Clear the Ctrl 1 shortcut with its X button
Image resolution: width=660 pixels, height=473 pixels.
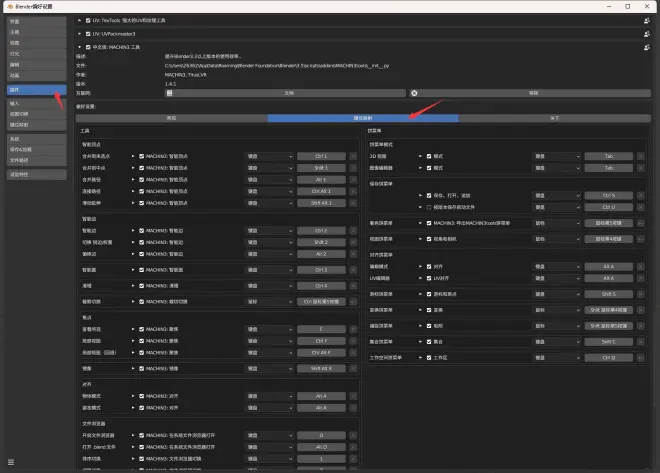point(353,156)
